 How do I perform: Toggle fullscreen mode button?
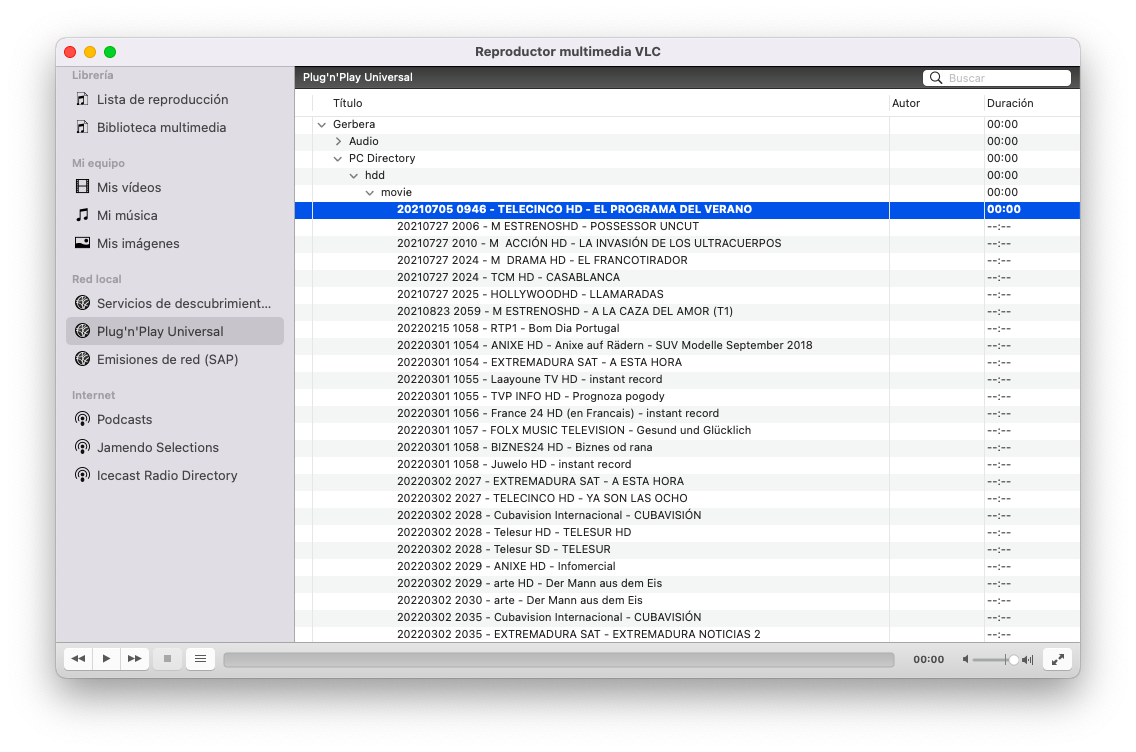pos(1057,659)
